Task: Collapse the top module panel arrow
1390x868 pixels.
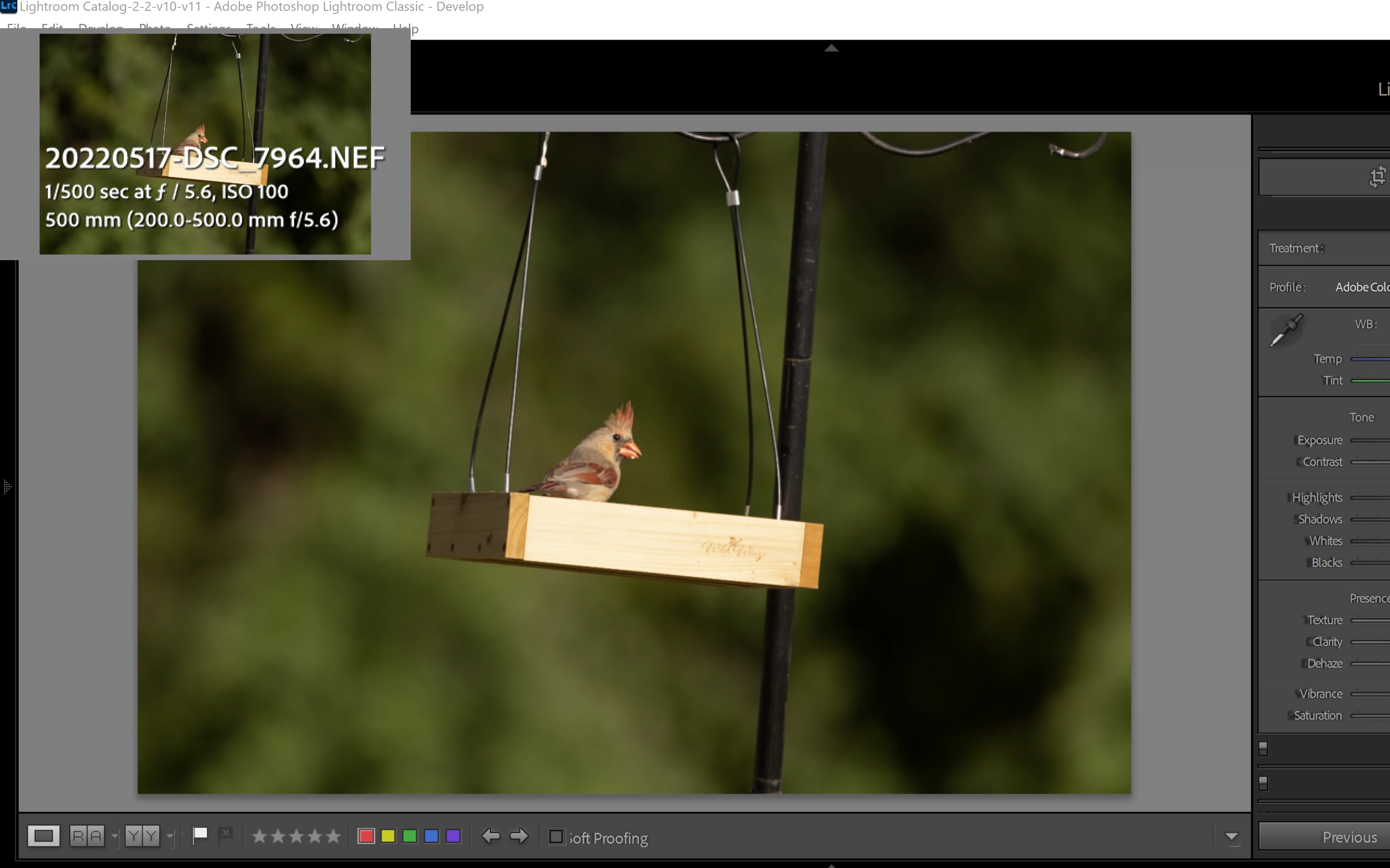Action: click(x=831, y=48)
